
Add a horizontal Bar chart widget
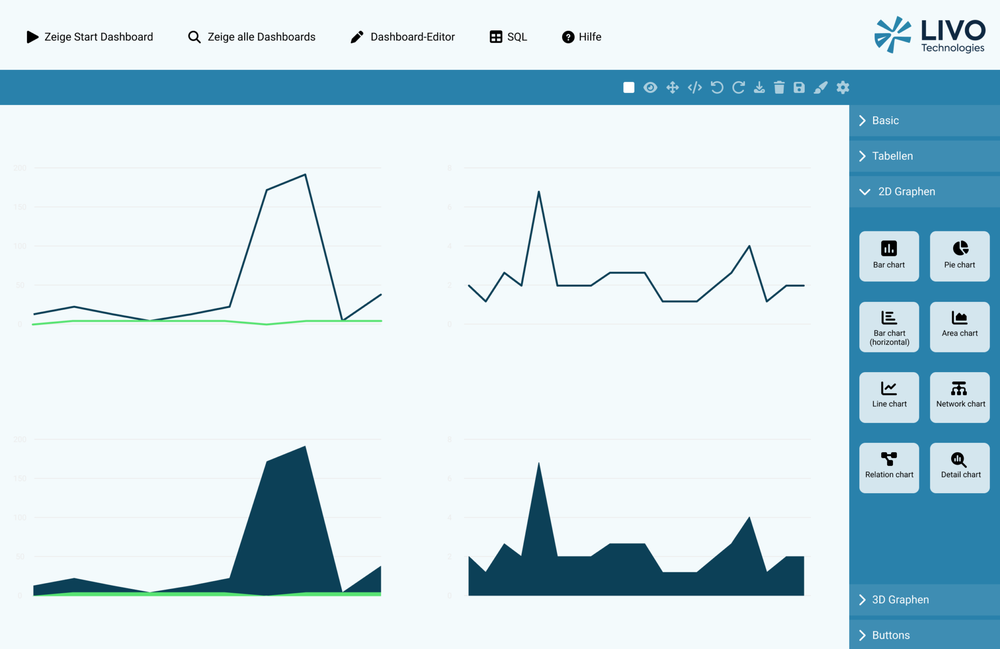click(889, 326)
